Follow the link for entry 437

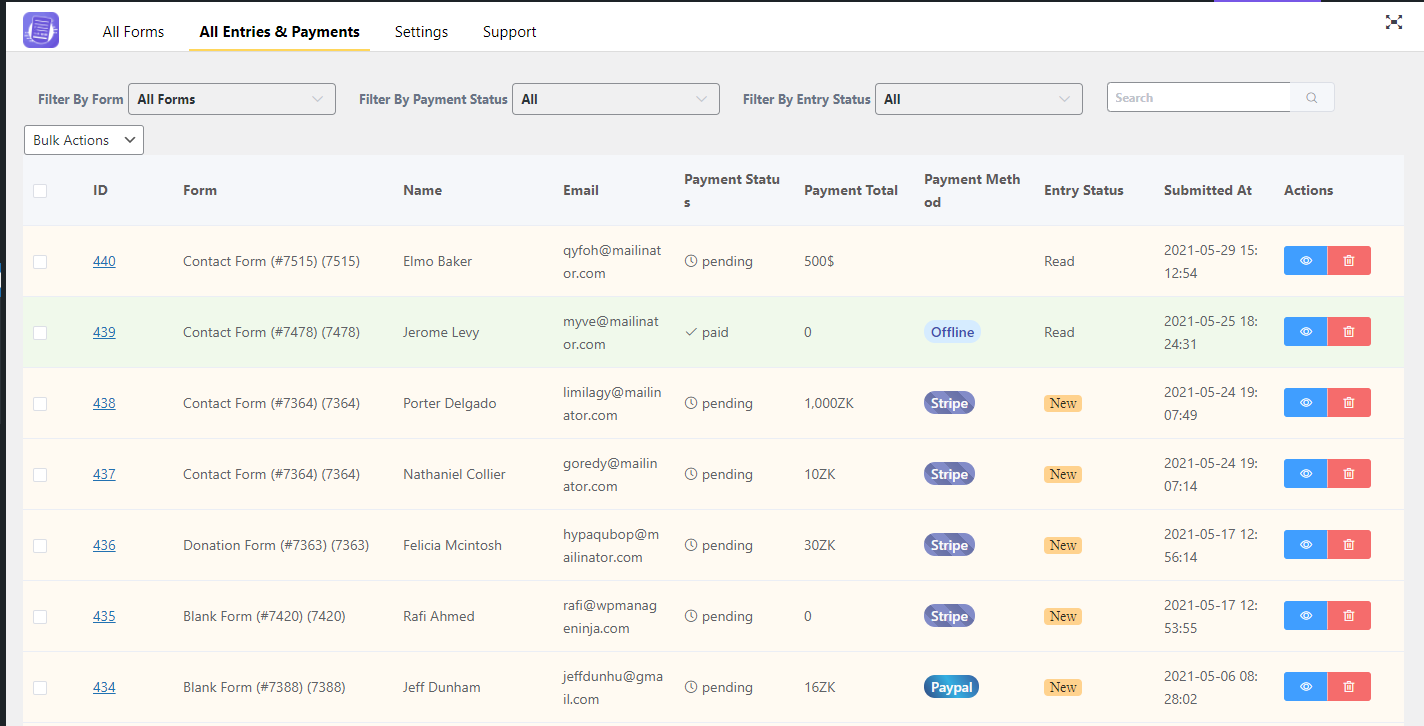pyautogui.click(x=104, y=473)
